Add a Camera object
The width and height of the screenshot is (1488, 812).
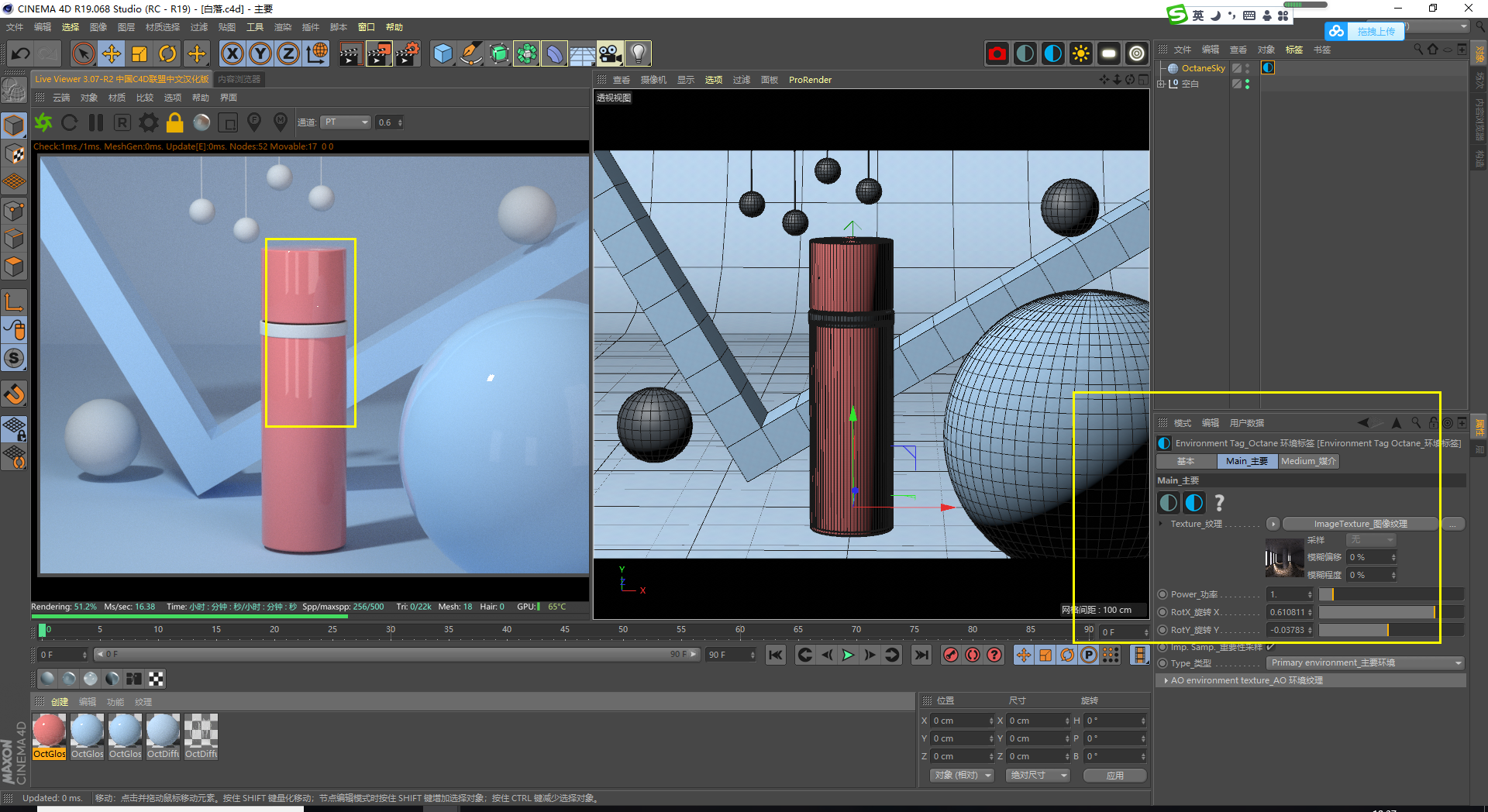[x=610, y=53]
